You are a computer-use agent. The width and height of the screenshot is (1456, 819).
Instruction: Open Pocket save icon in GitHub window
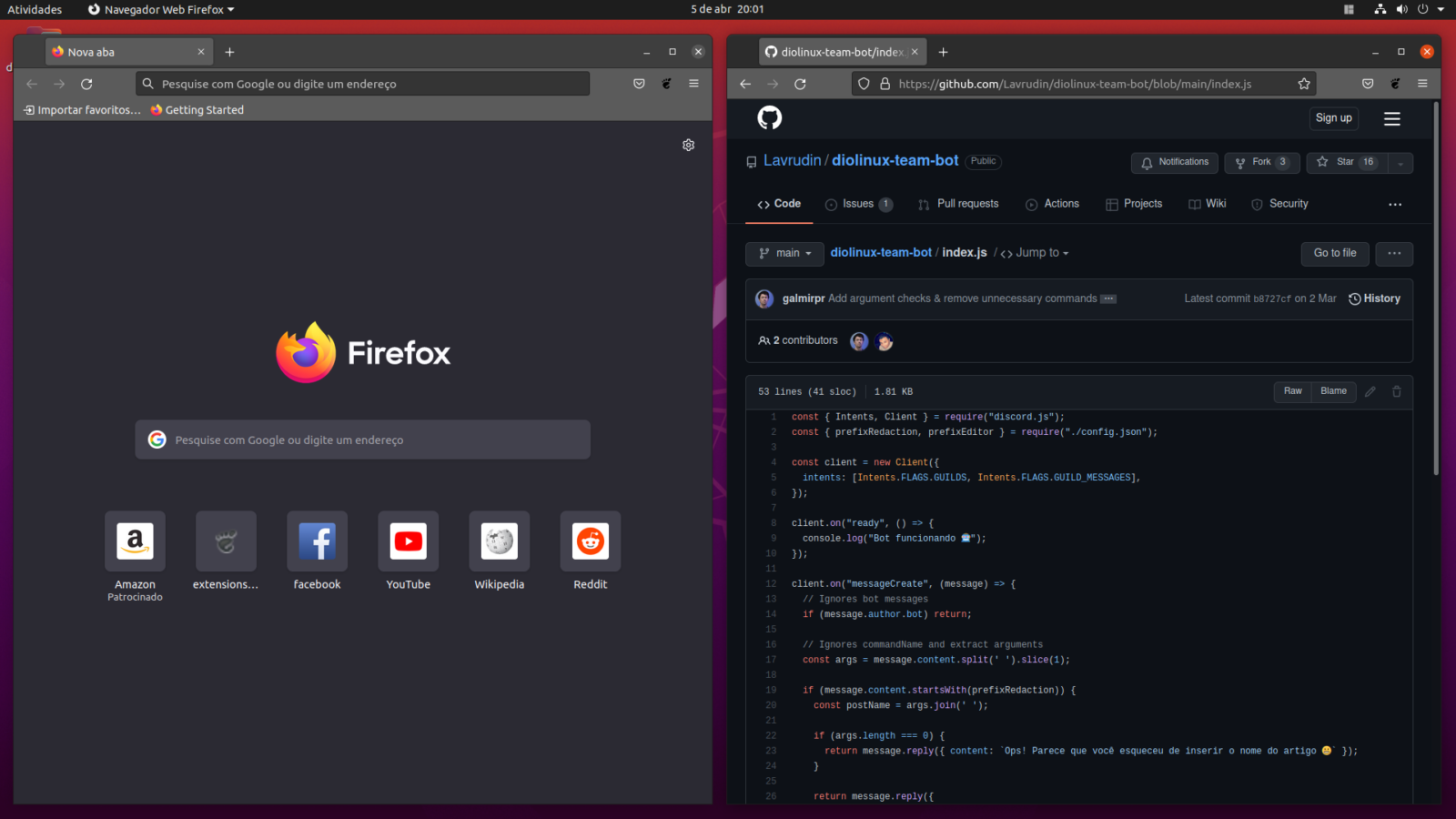pos(1368,84)
